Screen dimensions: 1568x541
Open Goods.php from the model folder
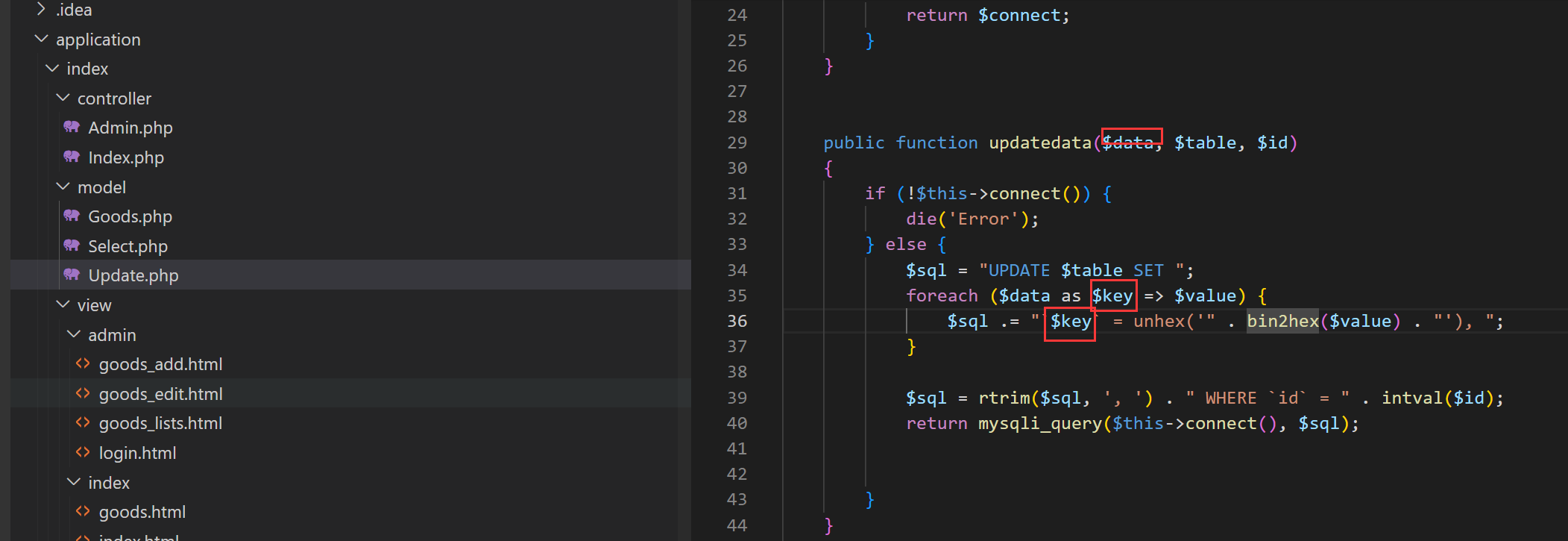click(x=130, y=216)
